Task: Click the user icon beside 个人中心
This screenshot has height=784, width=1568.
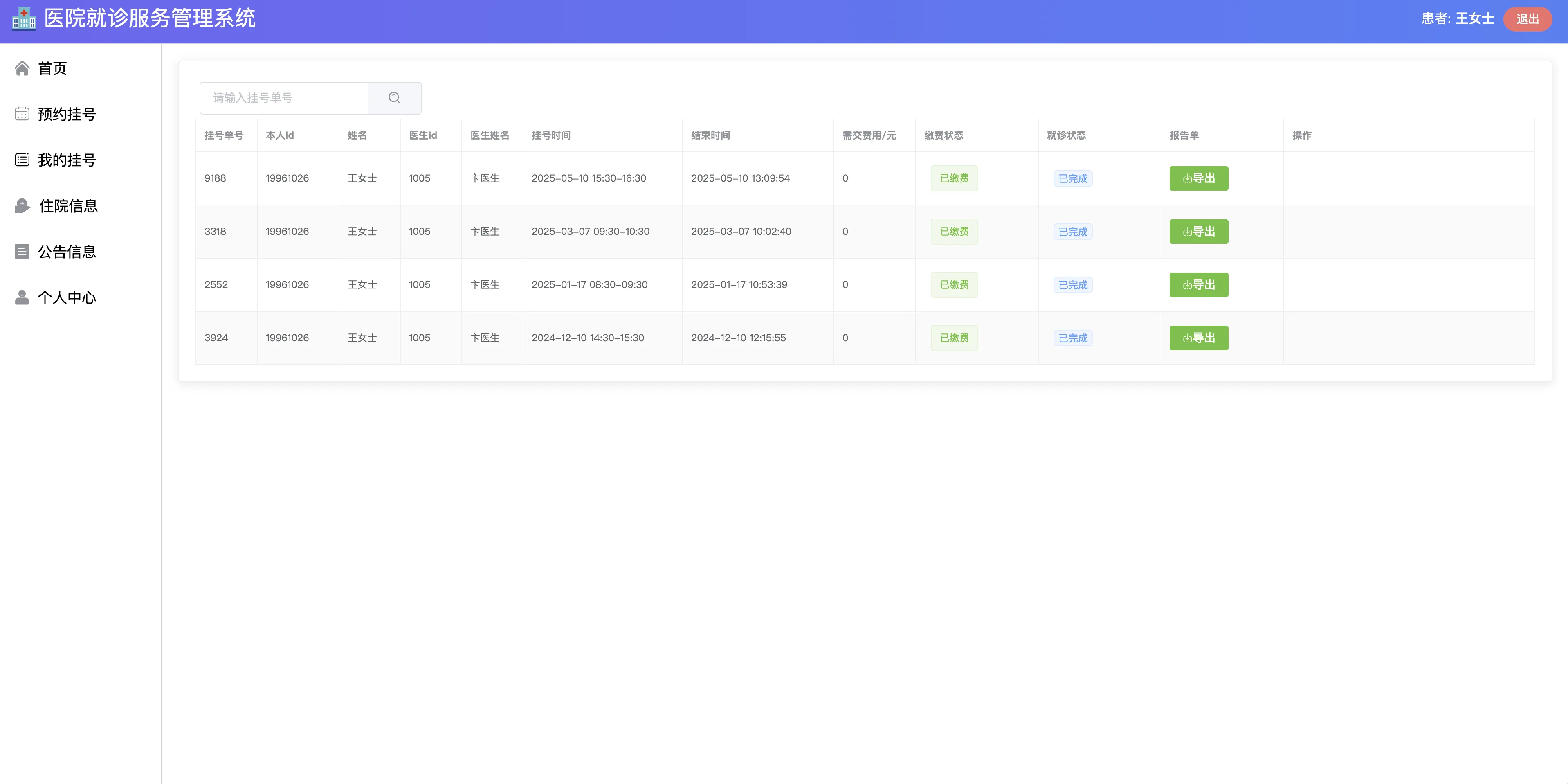Action: [22, 297]
